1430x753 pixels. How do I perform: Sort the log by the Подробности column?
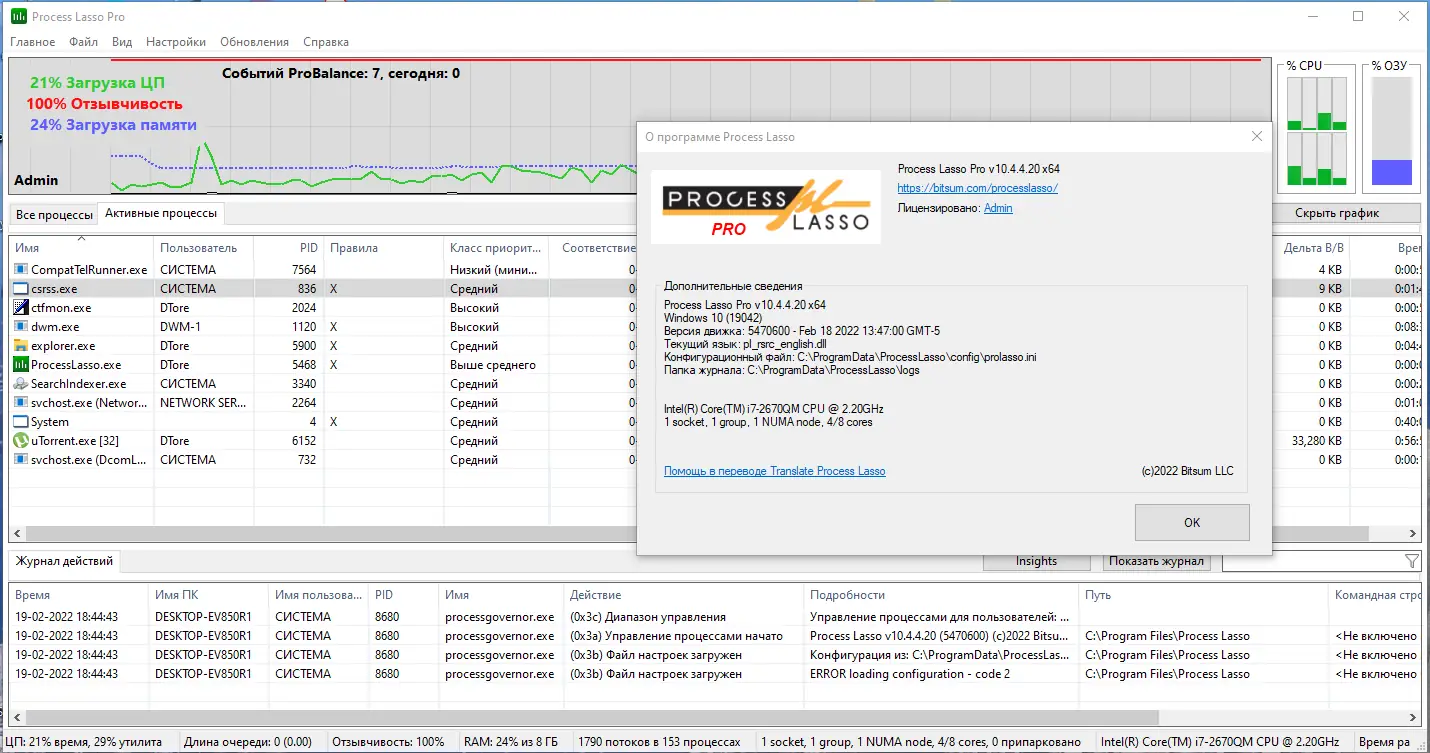click(942, 595)
